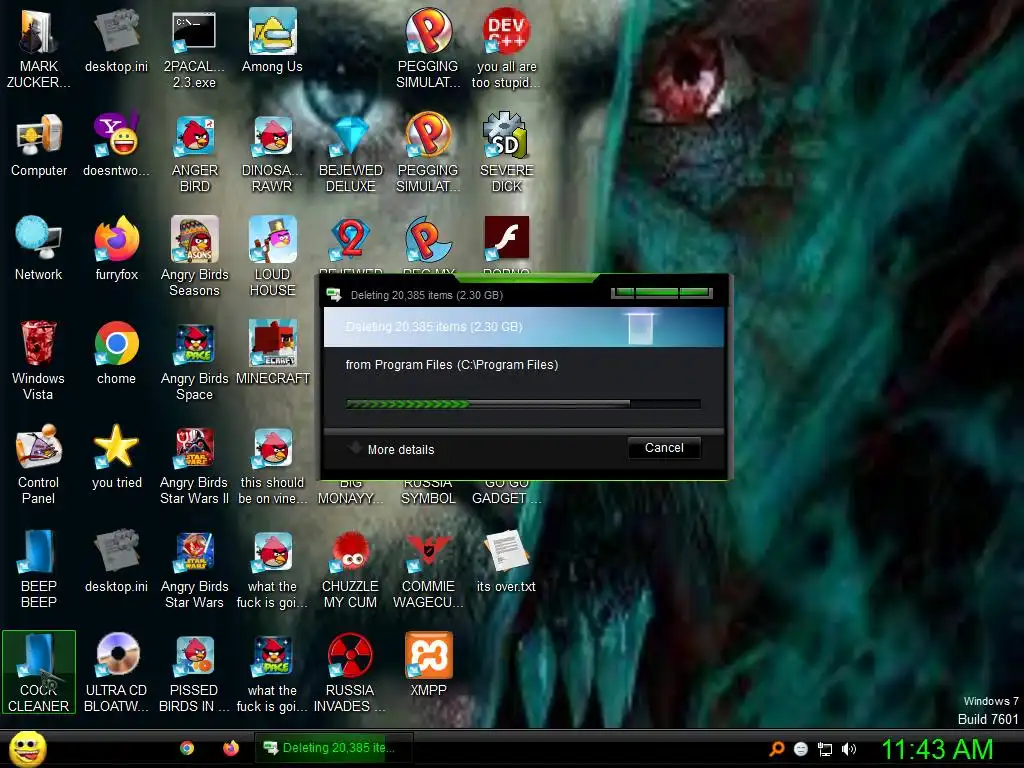The image size is (1024, 768).
Task: Select the COCK CLEANER desktop icon
Action: 39,673
